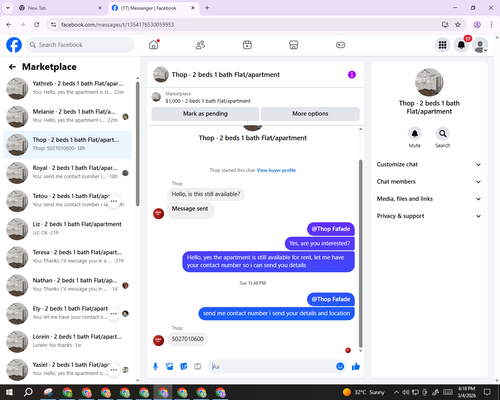The height and width of the screenshot is (400, 500).
Task: Open options menu for Ely conversation
Action: point(114,314)
